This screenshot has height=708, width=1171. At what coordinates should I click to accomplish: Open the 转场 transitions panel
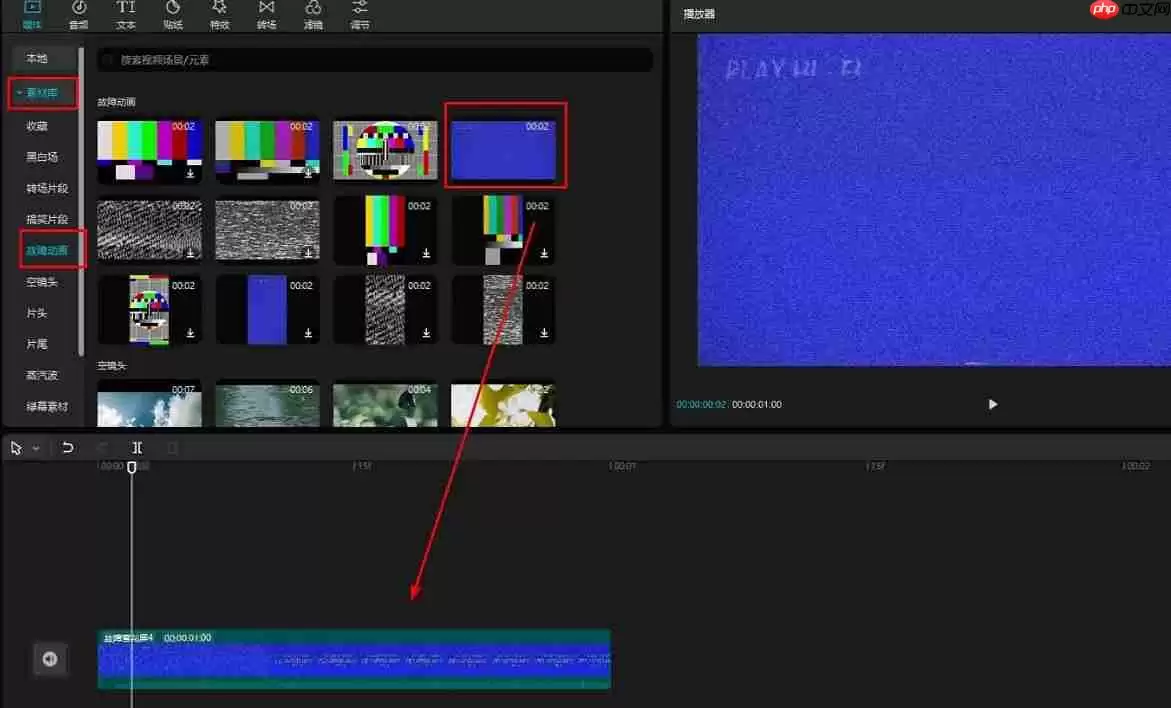pos(266,15)
